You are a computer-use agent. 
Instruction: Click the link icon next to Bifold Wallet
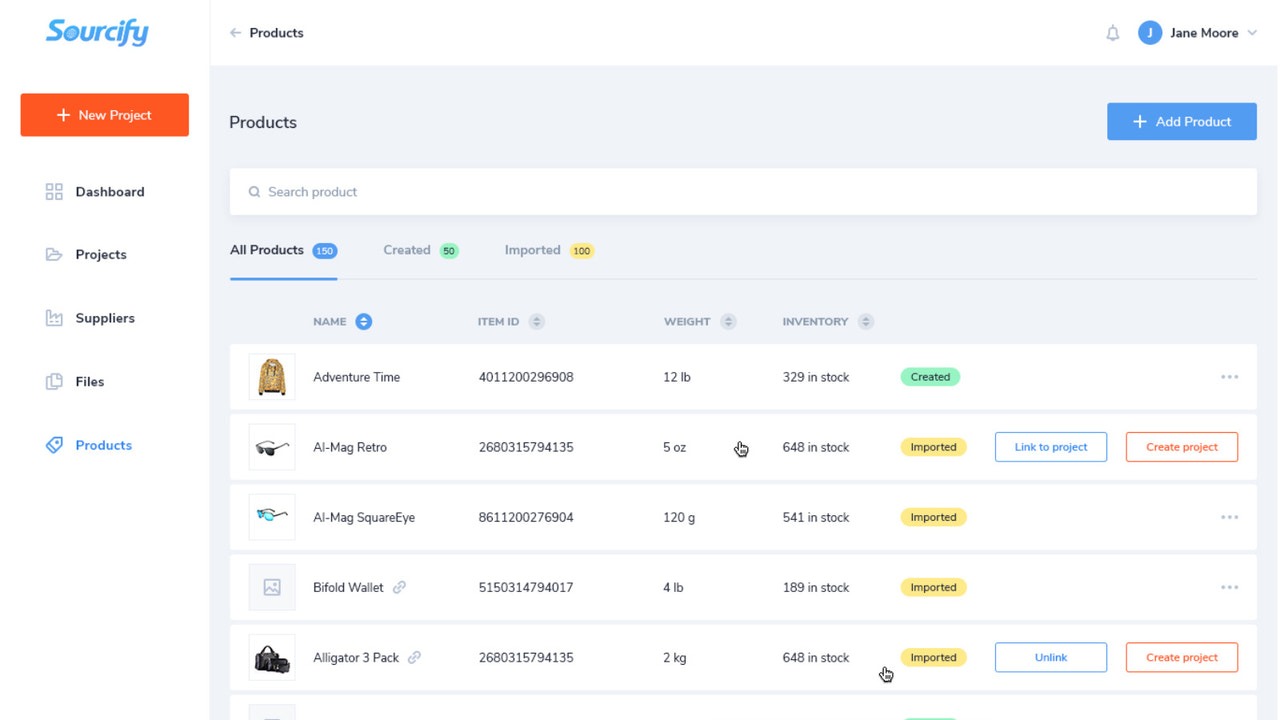pos(399,587)
